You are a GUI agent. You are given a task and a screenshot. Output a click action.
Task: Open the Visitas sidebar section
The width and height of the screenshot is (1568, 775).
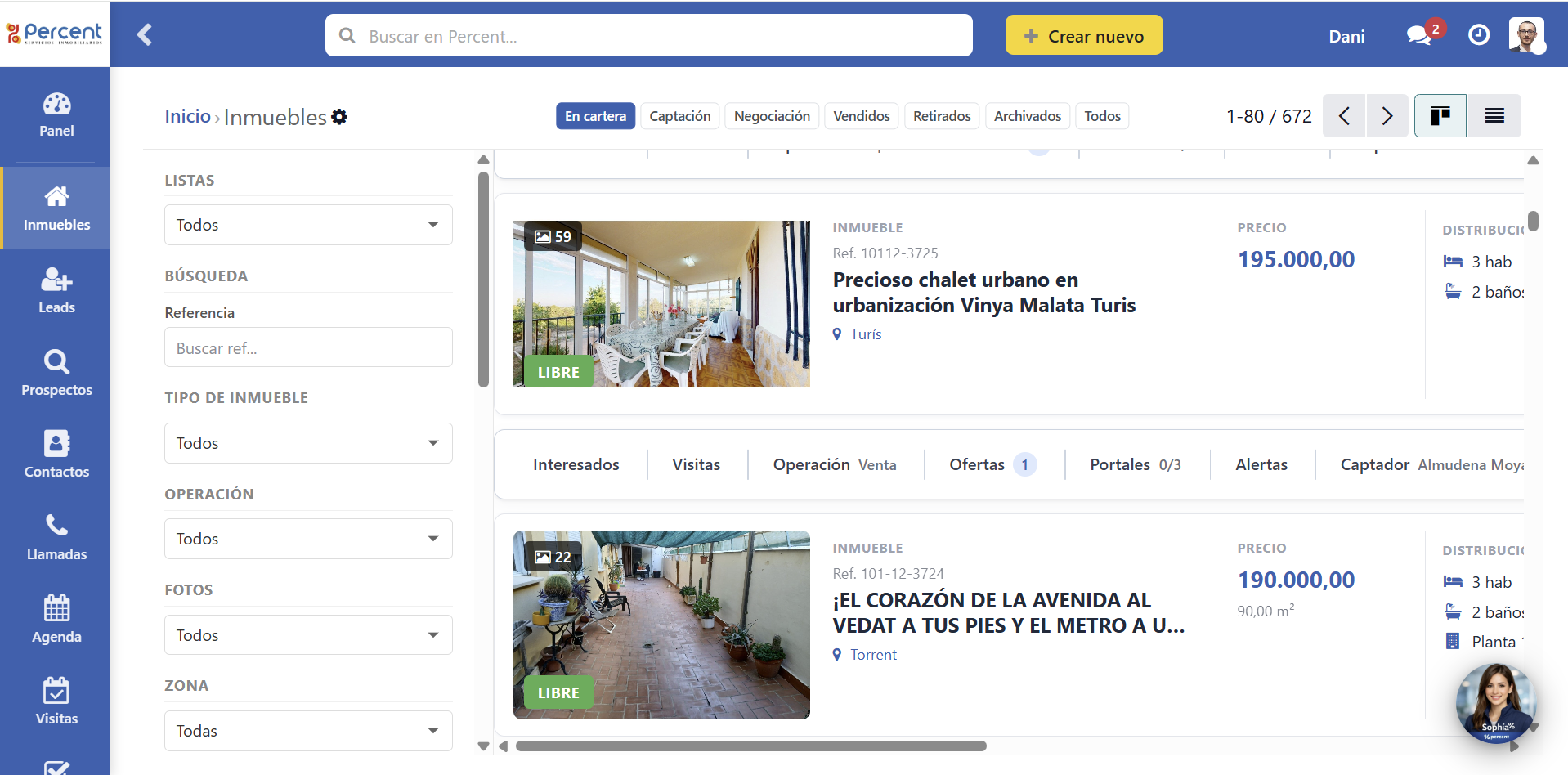click(x=56, y=701)
